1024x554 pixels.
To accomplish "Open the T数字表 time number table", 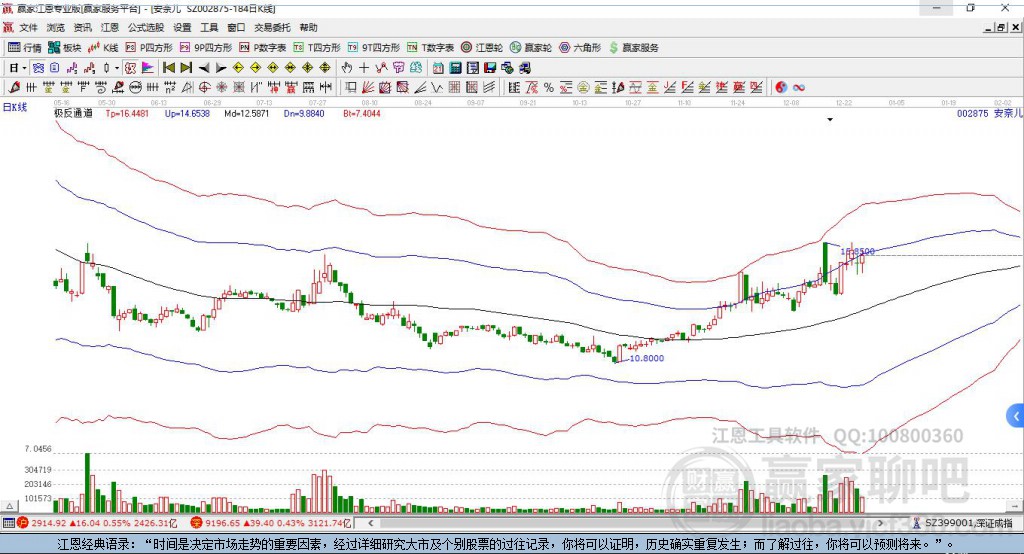I will click(430, 48).
